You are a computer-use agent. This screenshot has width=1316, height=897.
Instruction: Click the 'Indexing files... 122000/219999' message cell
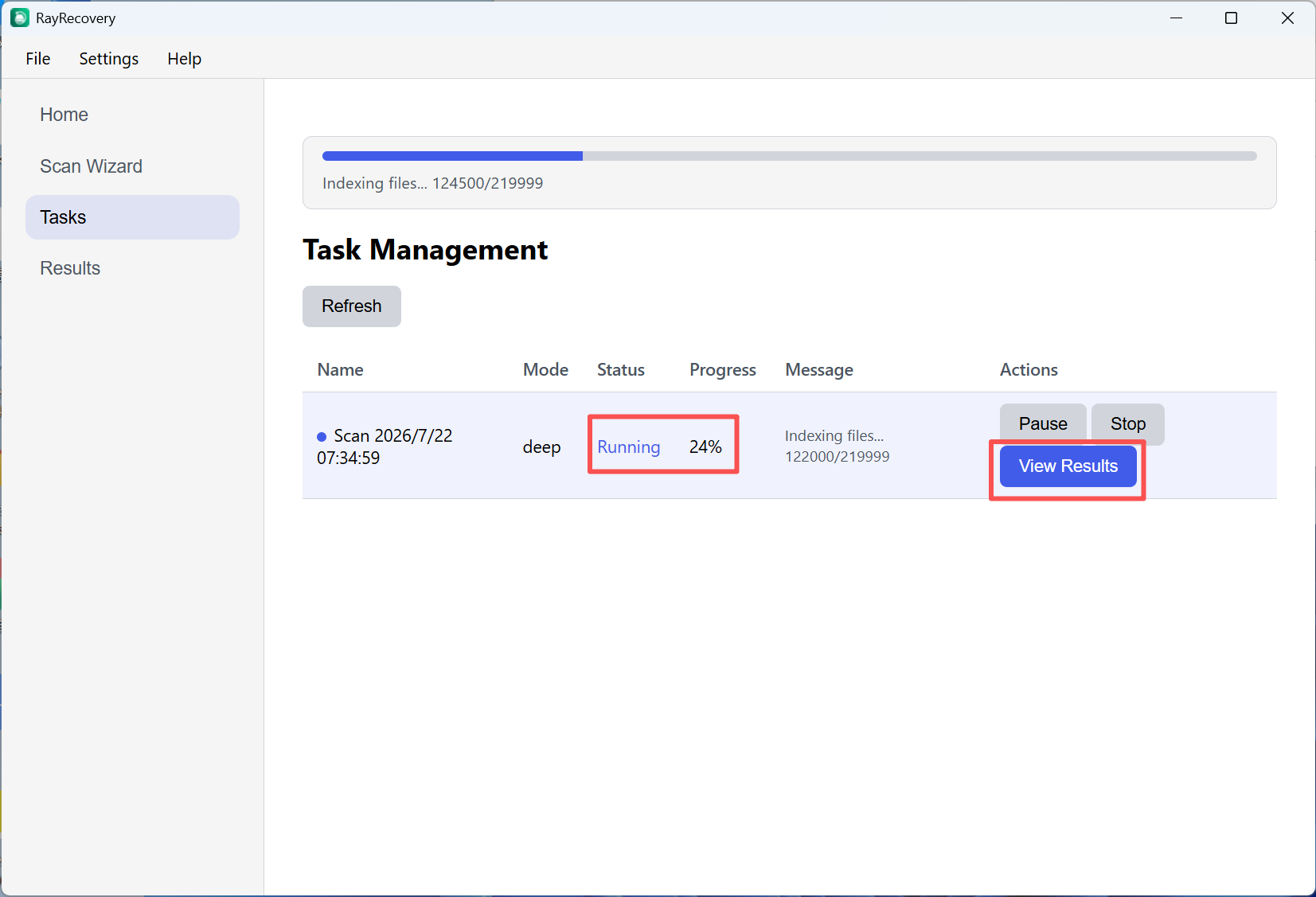(x=837, y=447)
